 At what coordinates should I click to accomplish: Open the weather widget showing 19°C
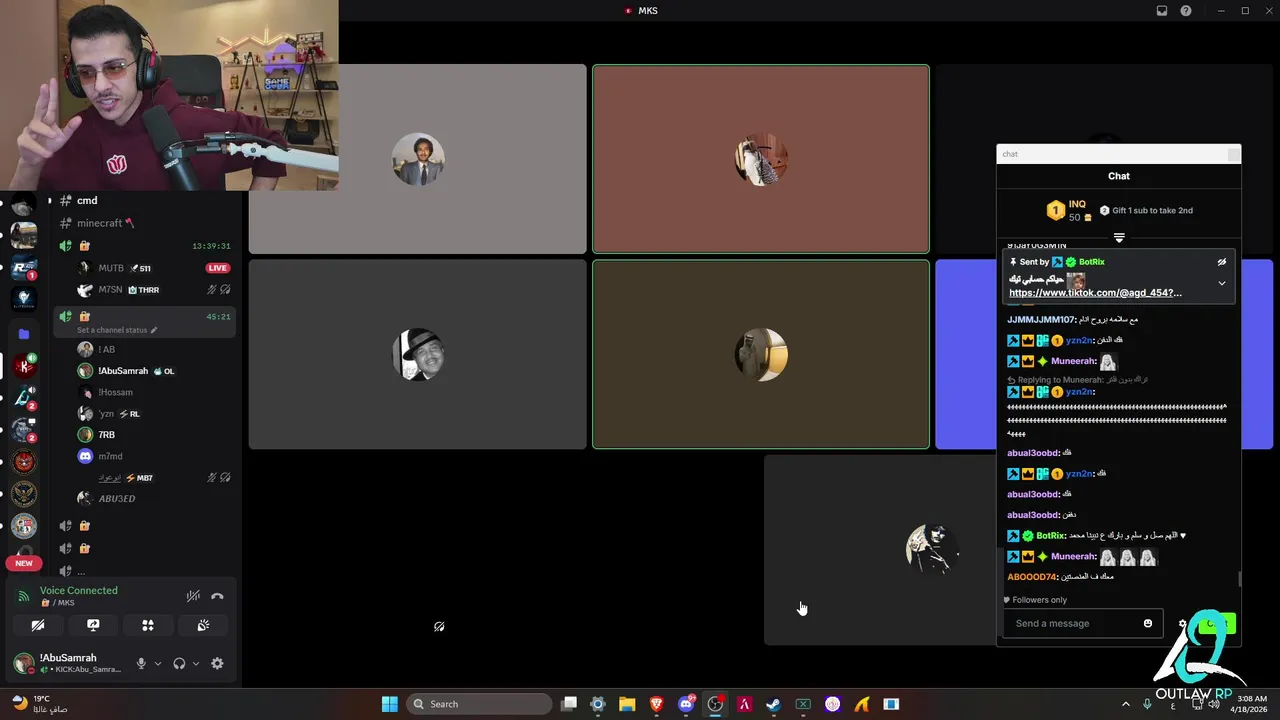(40, 704)
